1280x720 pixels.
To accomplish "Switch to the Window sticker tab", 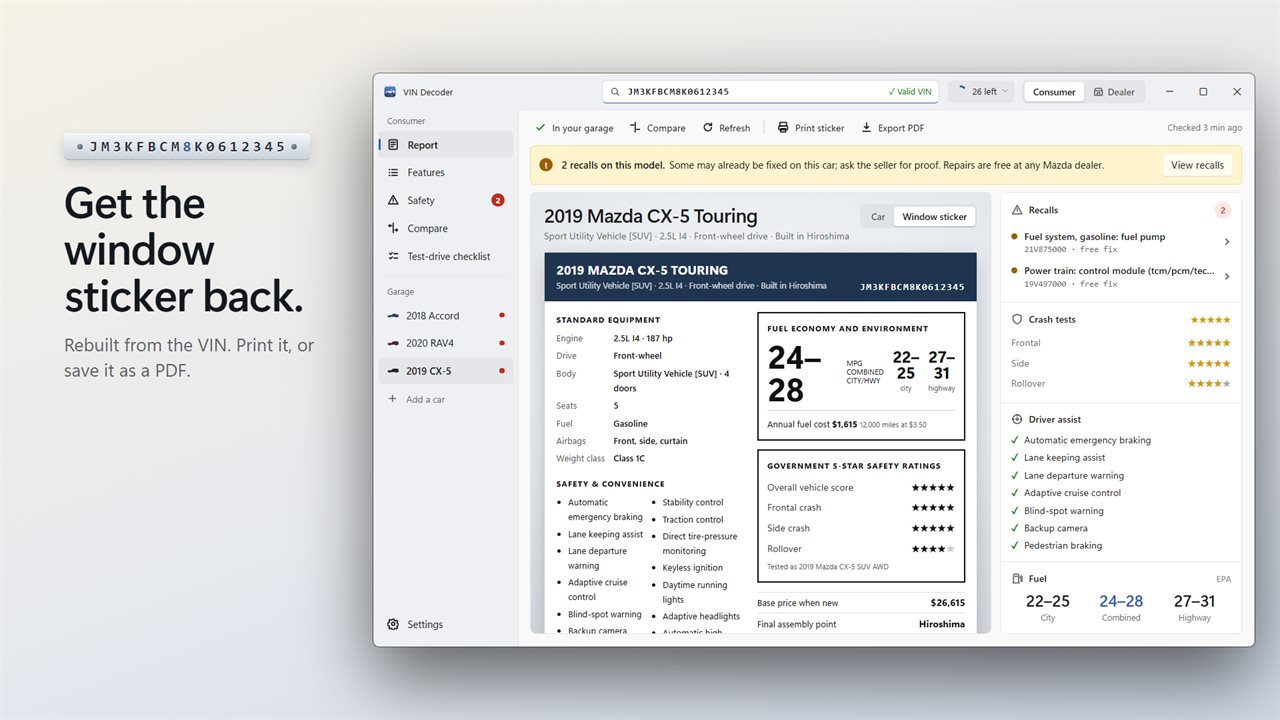I will (934, 216).
